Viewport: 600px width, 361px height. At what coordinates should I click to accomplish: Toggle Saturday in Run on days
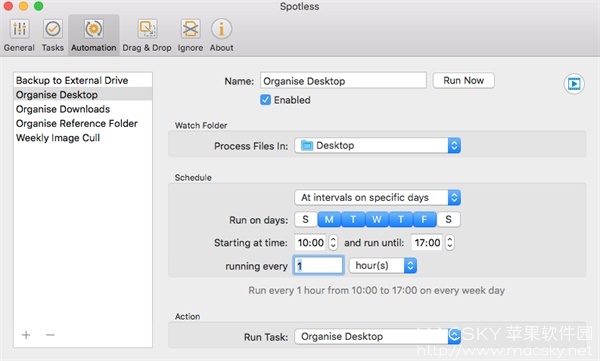tap(448, 219)
